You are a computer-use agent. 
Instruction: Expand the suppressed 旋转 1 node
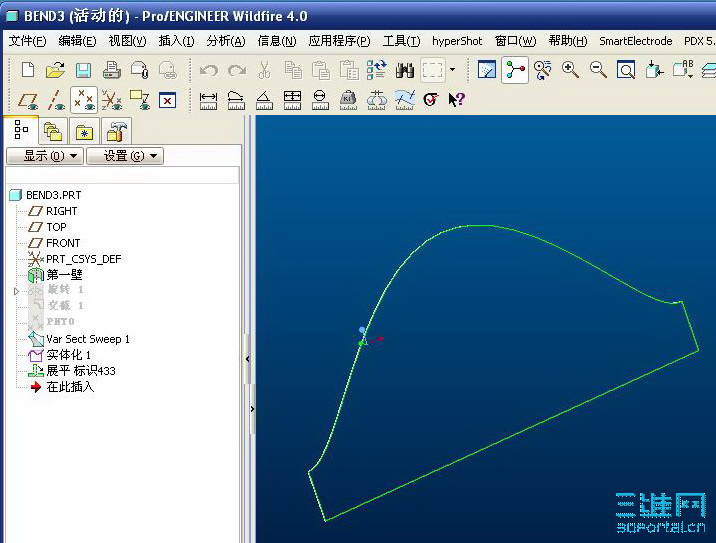(16, 291)
